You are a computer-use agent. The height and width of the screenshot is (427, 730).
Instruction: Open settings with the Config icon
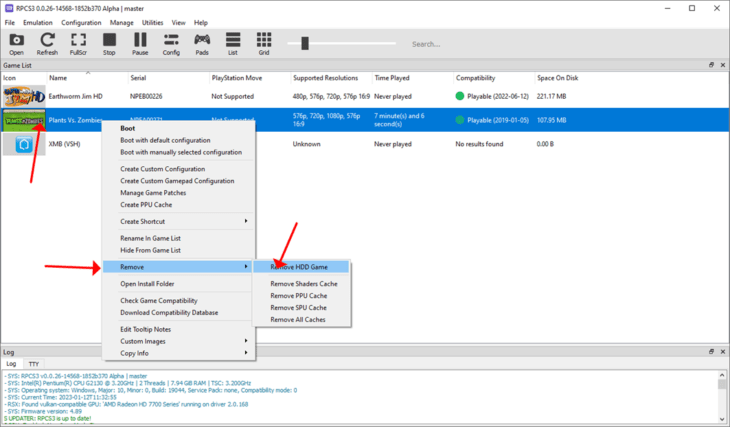coord(171,44)
